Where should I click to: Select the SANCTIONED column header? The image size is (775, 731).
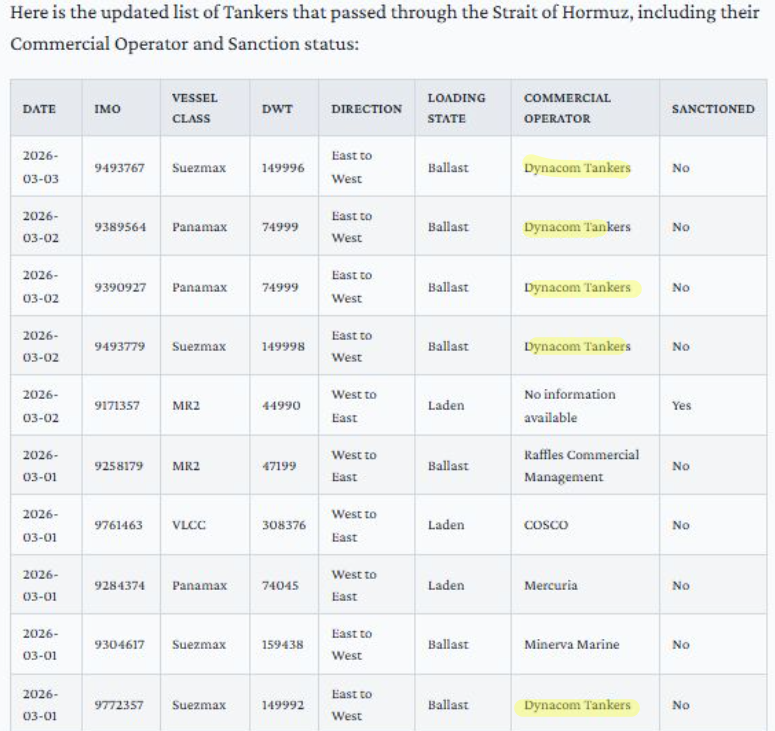pos(713,109)
